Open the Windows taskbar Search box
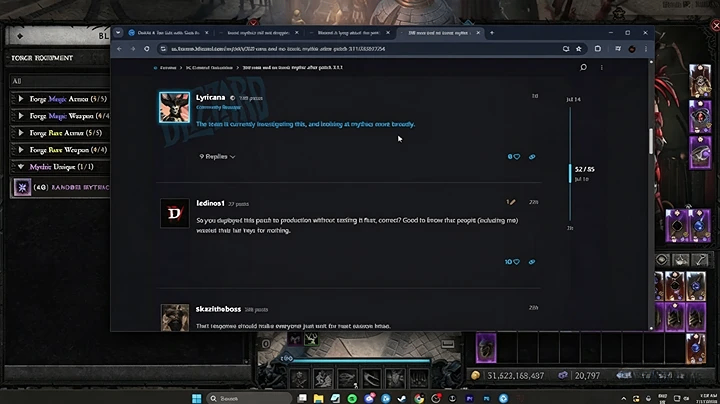 click(x=249, y=398)
